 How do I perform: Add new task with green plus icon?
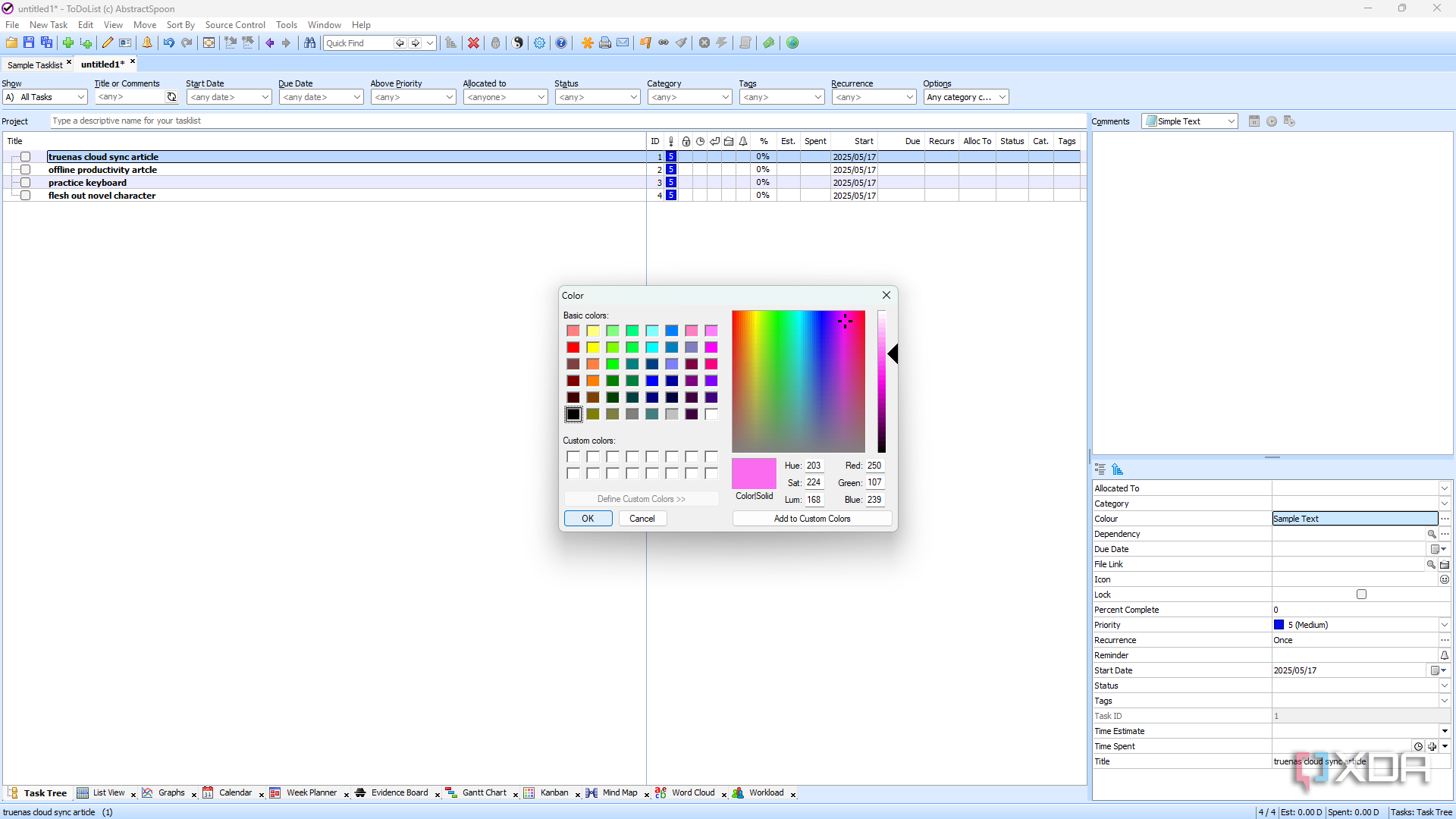tap(68, 43)
